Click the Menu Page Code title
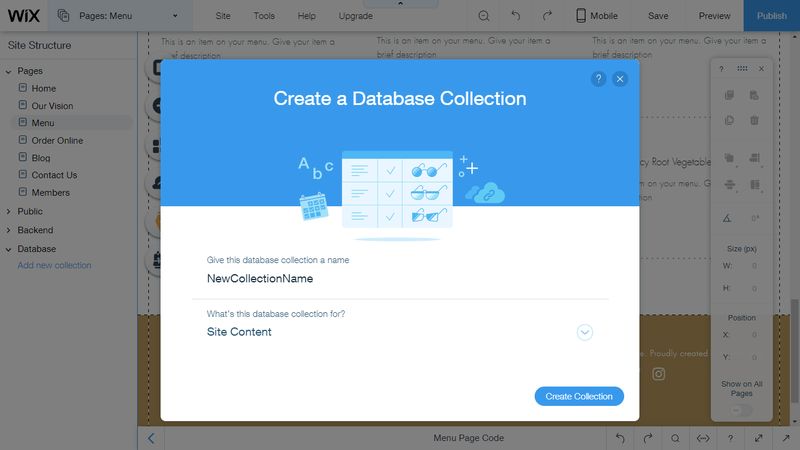 click(x=468, y=438)
